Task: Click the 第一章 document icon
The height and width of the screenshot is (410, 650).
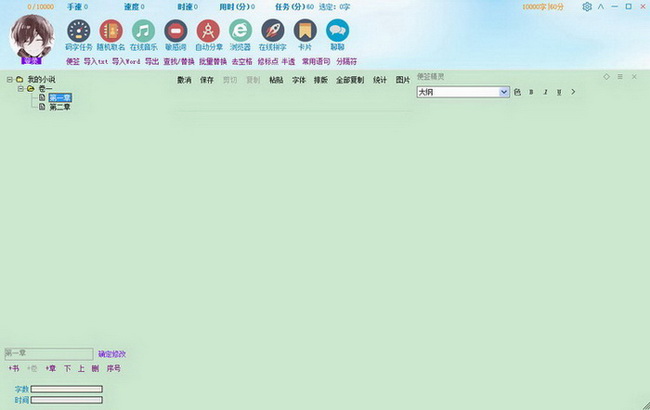Action: pyautogui.click(x=42, y=97)
